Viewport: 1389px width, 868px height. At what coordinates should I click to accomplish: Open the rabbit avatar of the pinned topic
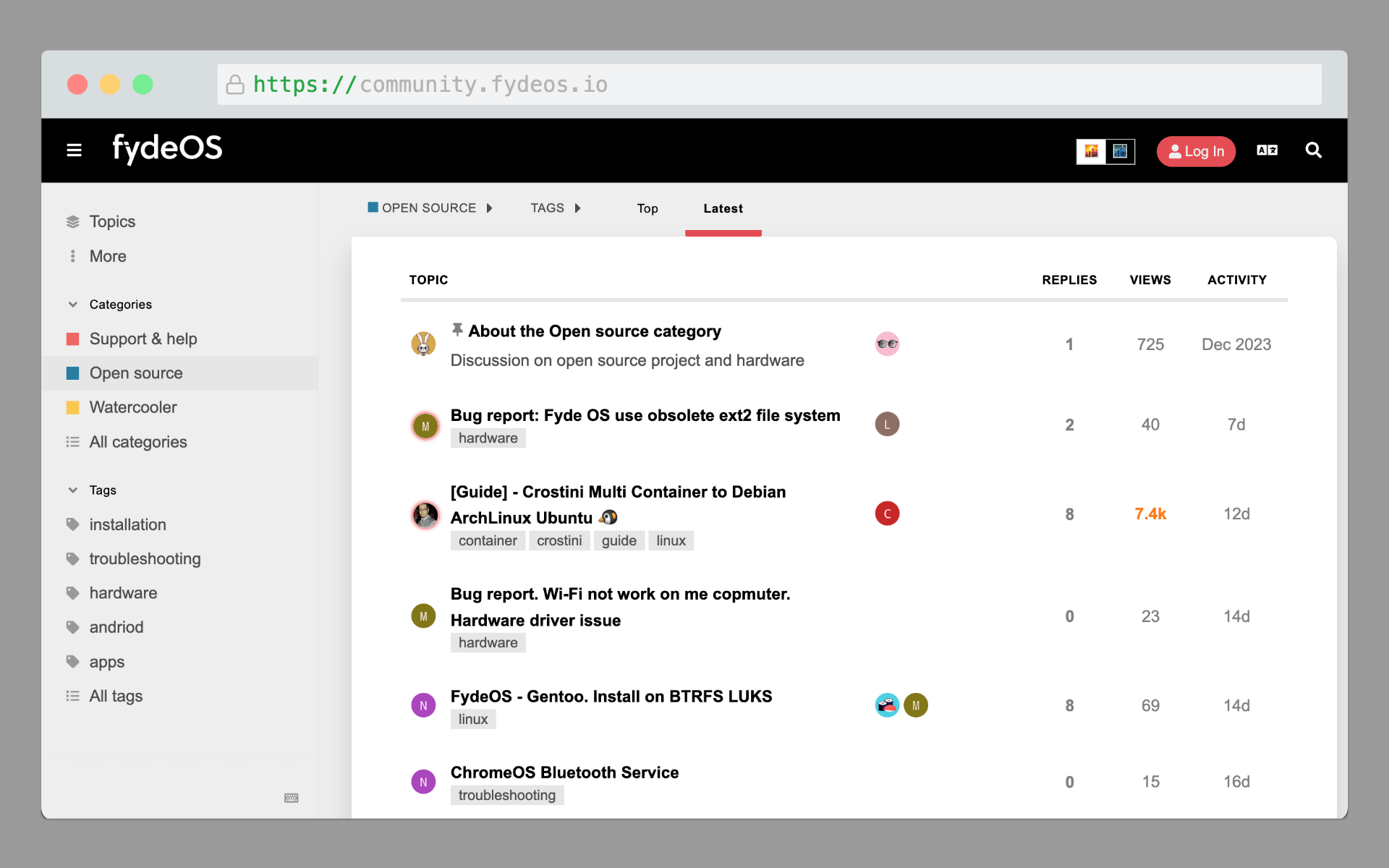click(424, 344)
